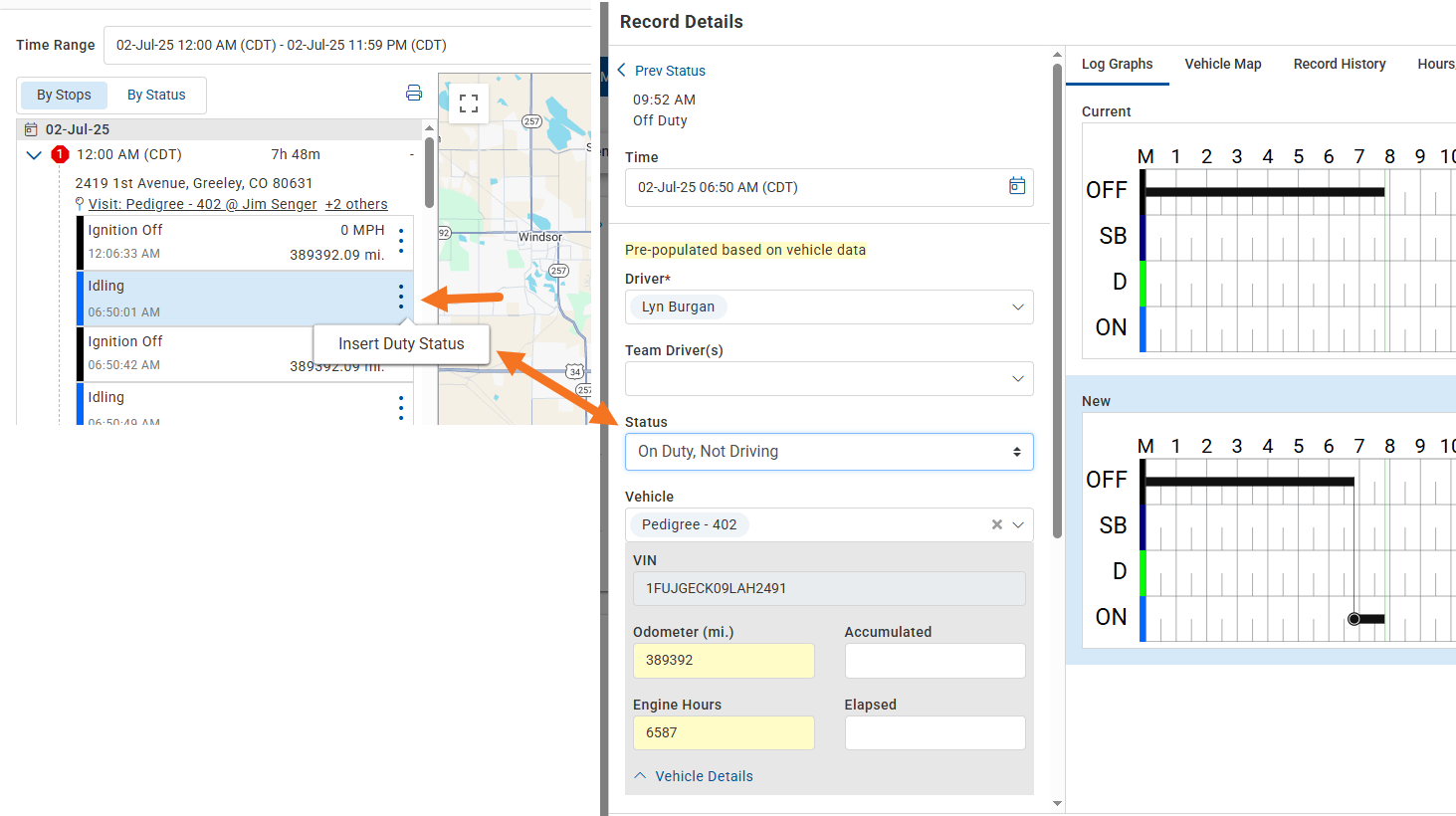Click the Lyn Burgan driver chip

[678, 306]
